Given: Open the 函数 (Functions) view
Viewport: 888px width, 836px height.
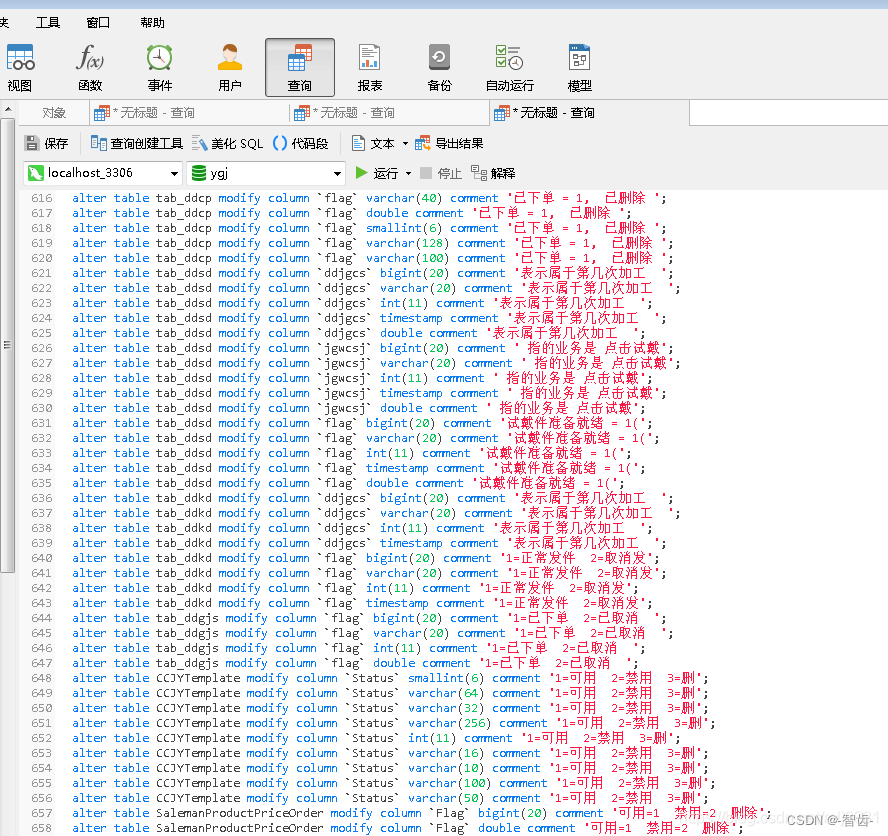Looking at the screenshot, I should (90, 66).
